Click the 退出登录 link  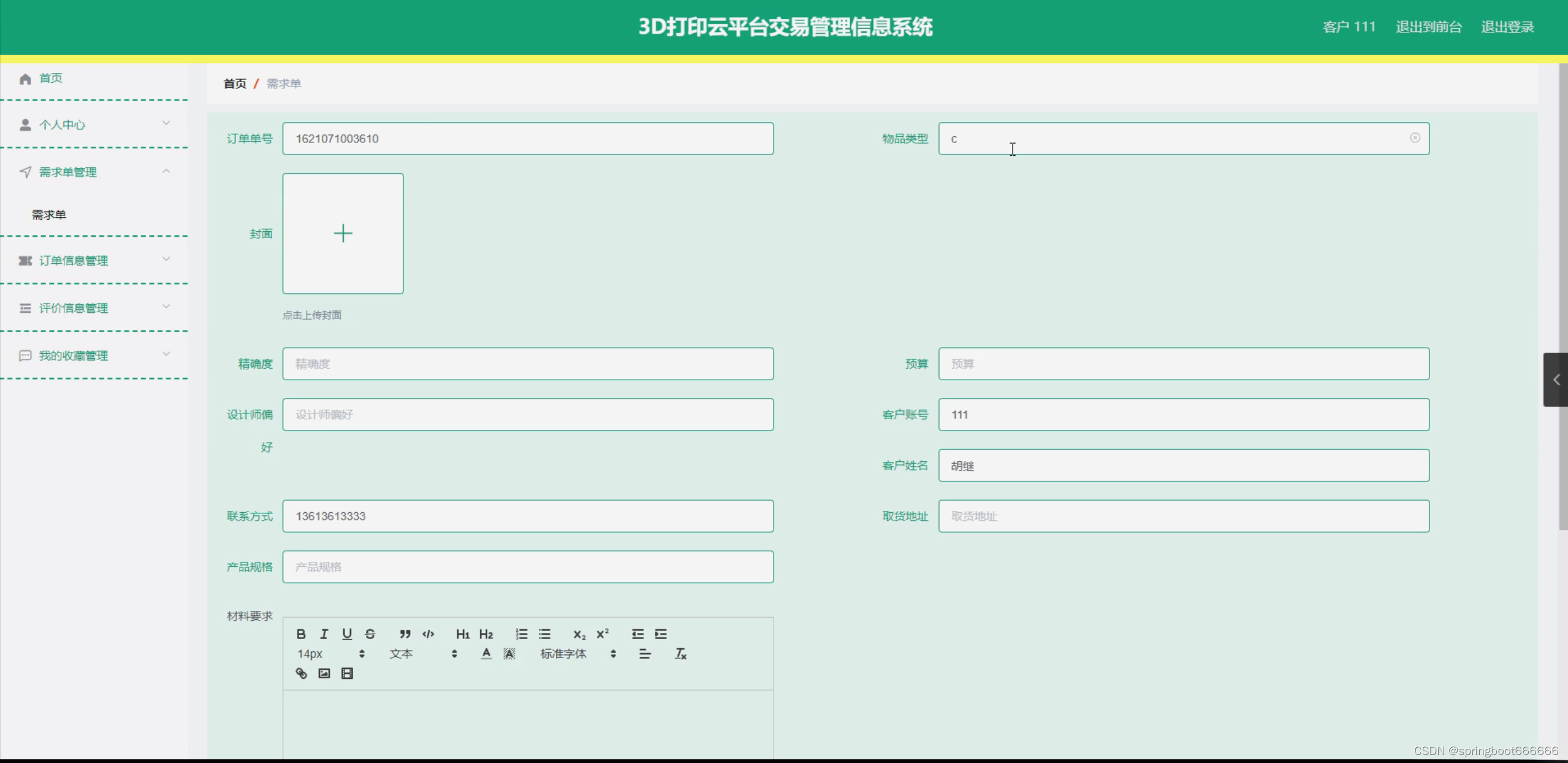[x=1507, y=27]
